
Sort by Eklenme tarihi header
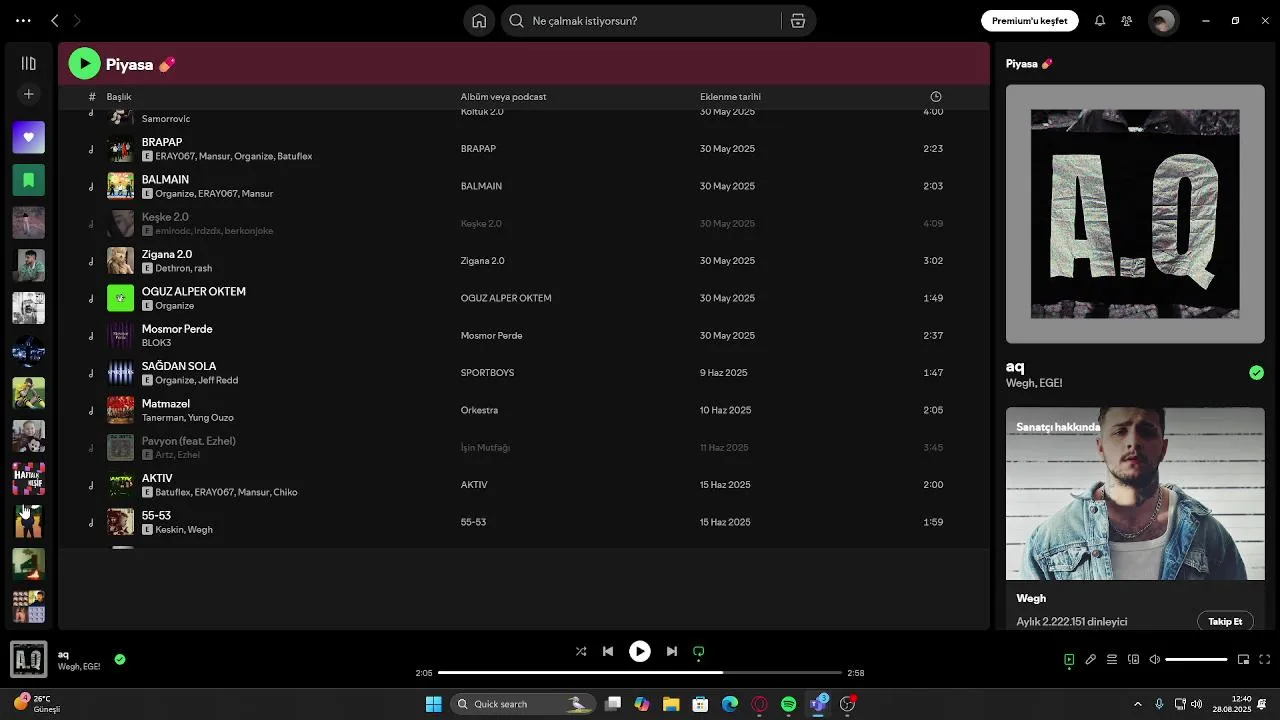pos(730,97)
